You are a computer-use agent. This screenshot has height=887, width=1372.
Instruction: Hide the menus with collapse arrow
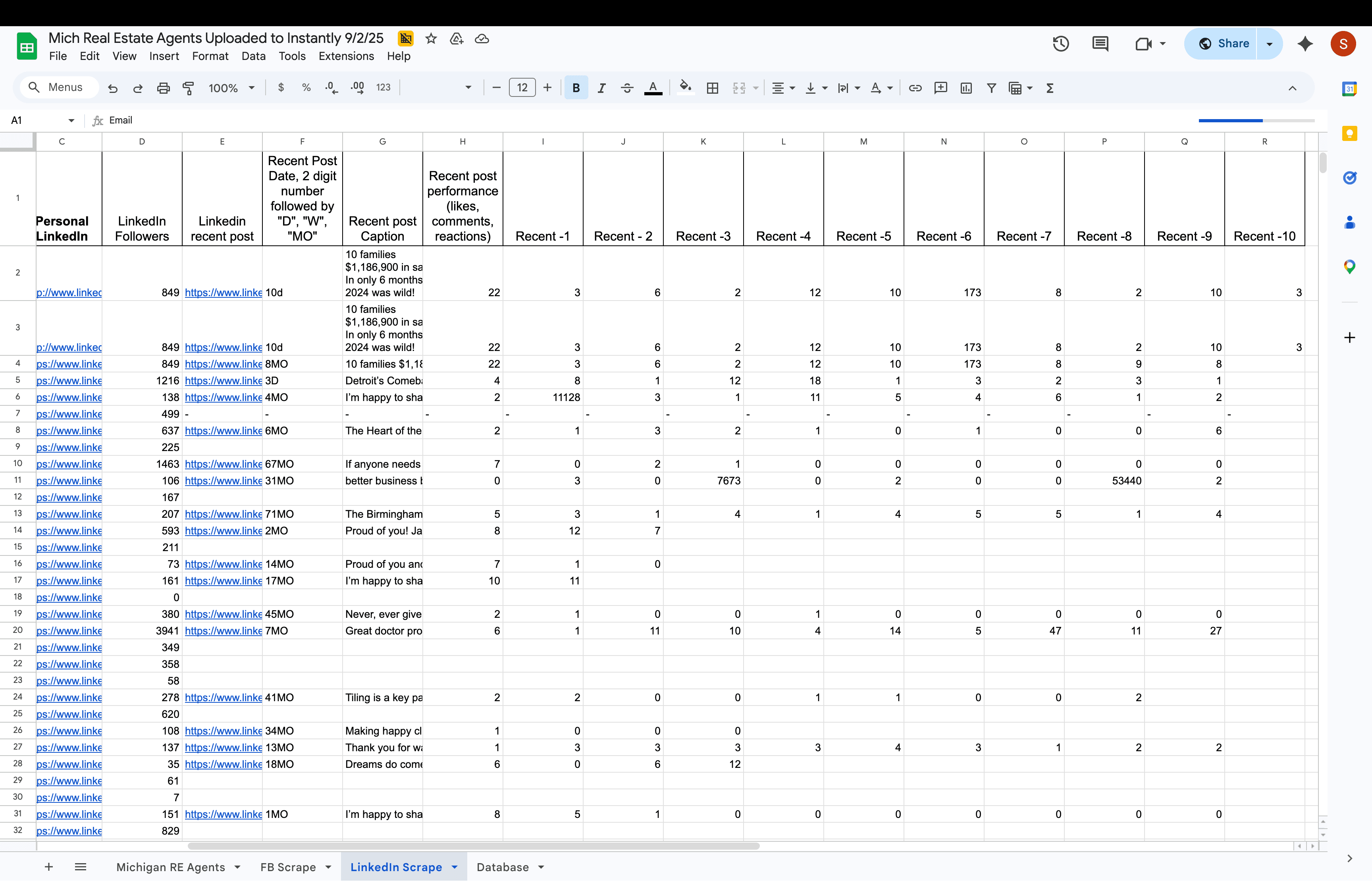(1293, 88)
